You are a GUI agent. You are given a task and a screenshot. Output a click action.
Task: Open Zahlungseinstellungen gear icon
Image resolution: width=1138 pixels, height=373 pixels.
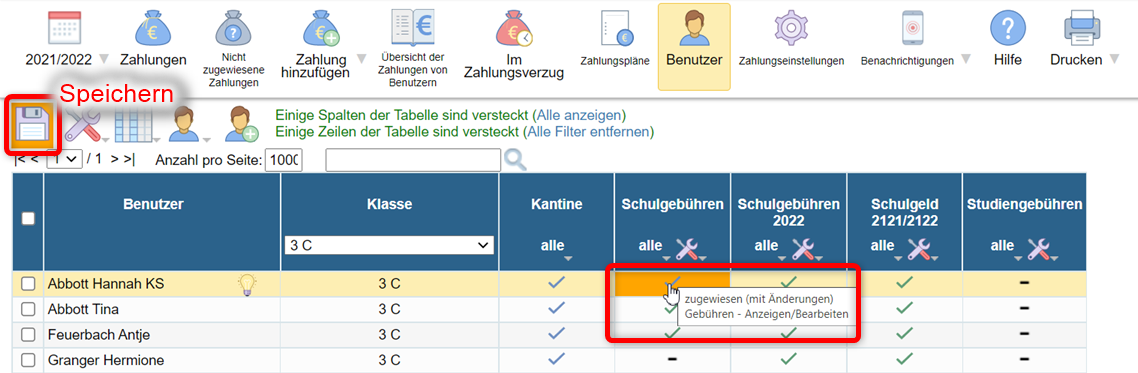(x=790, y=30)
